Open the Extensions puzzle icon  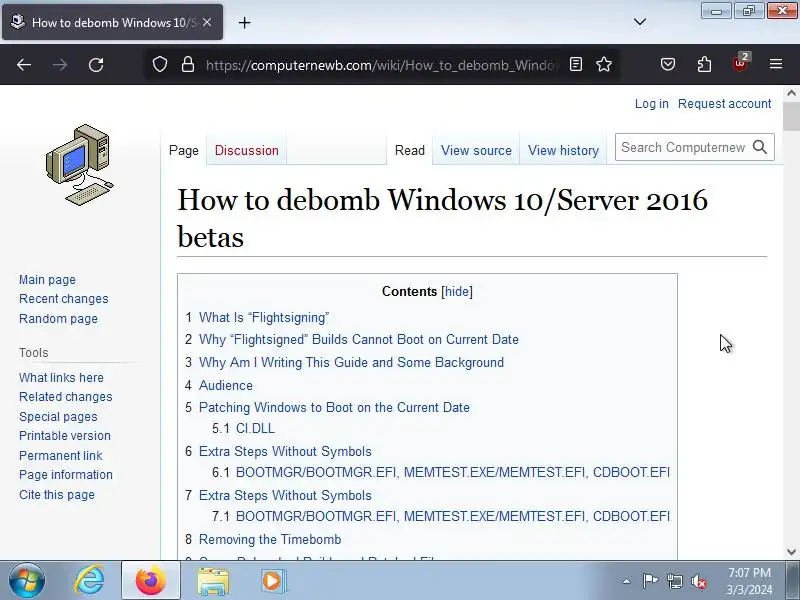click(x=704, y=64)
